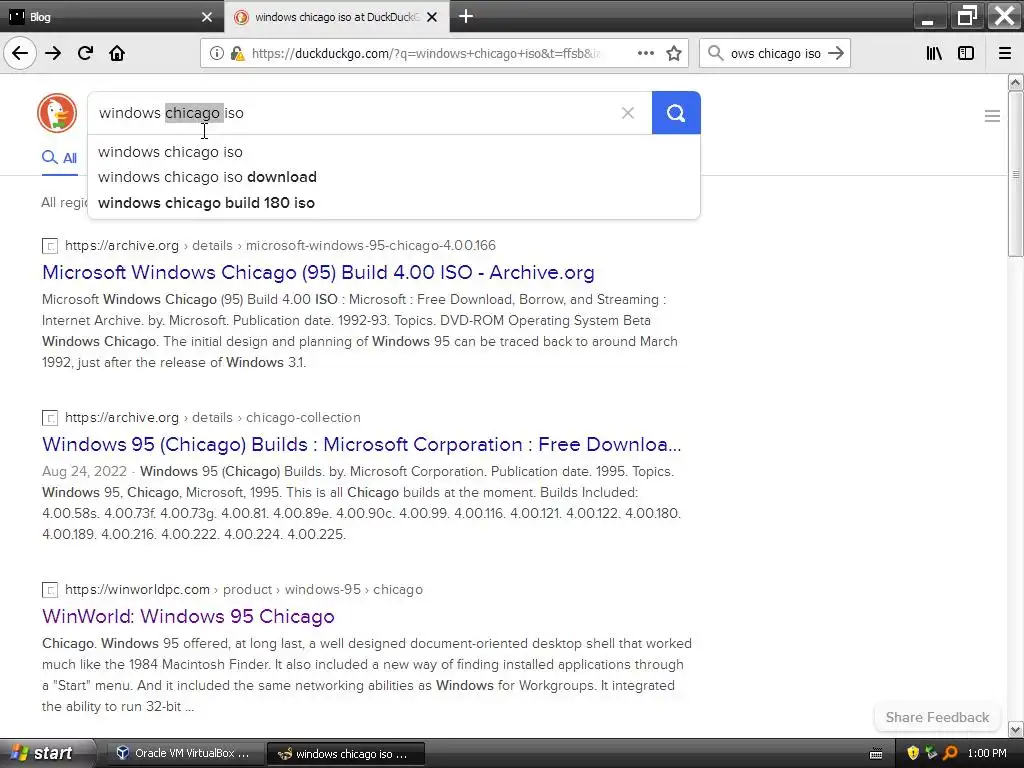The image size is (1024, 768).
Task: Close the Blog tab
Action: click(x=207, y=17)
